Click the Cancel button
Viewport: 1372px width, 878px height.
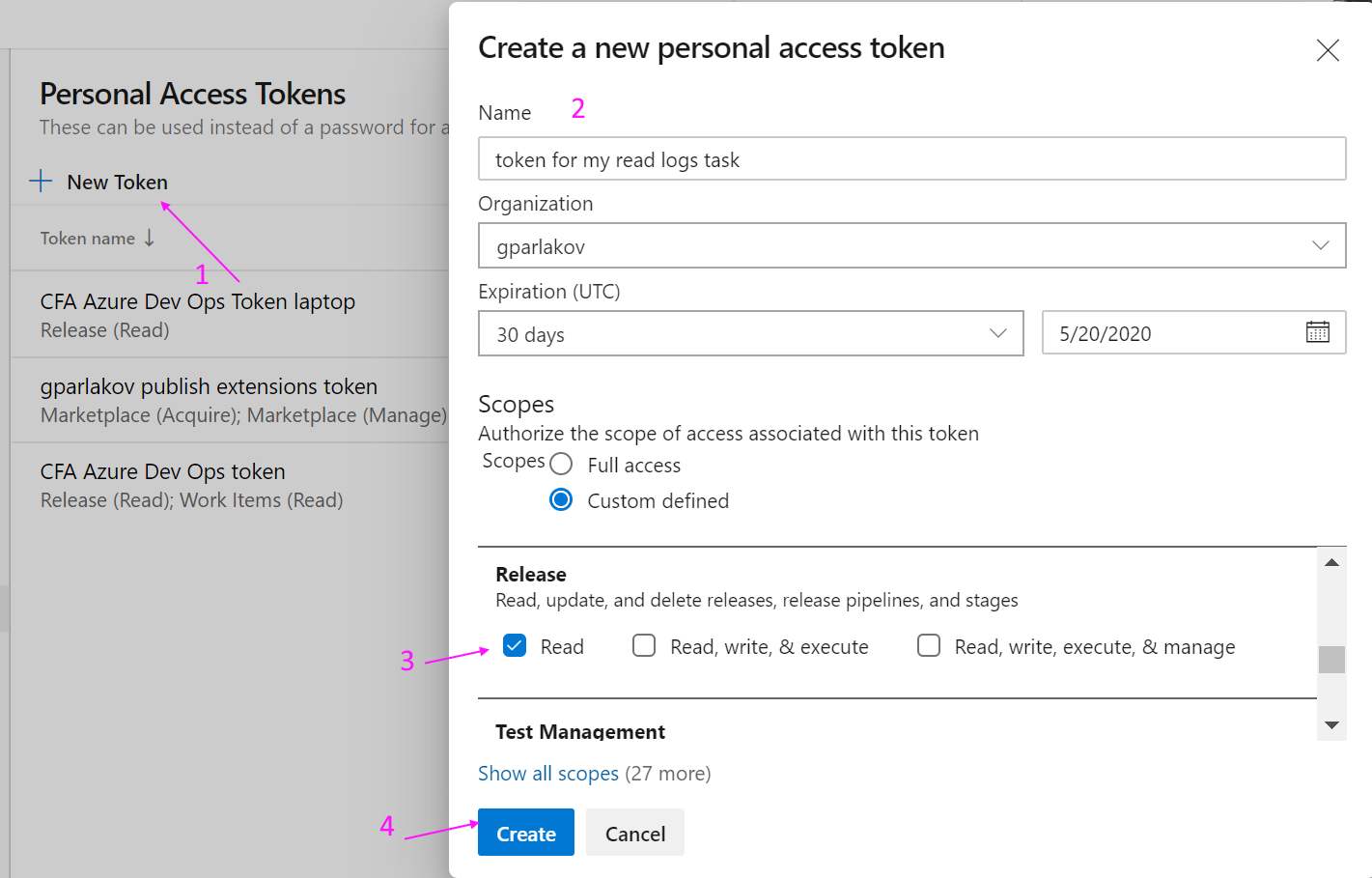point(635,833)
